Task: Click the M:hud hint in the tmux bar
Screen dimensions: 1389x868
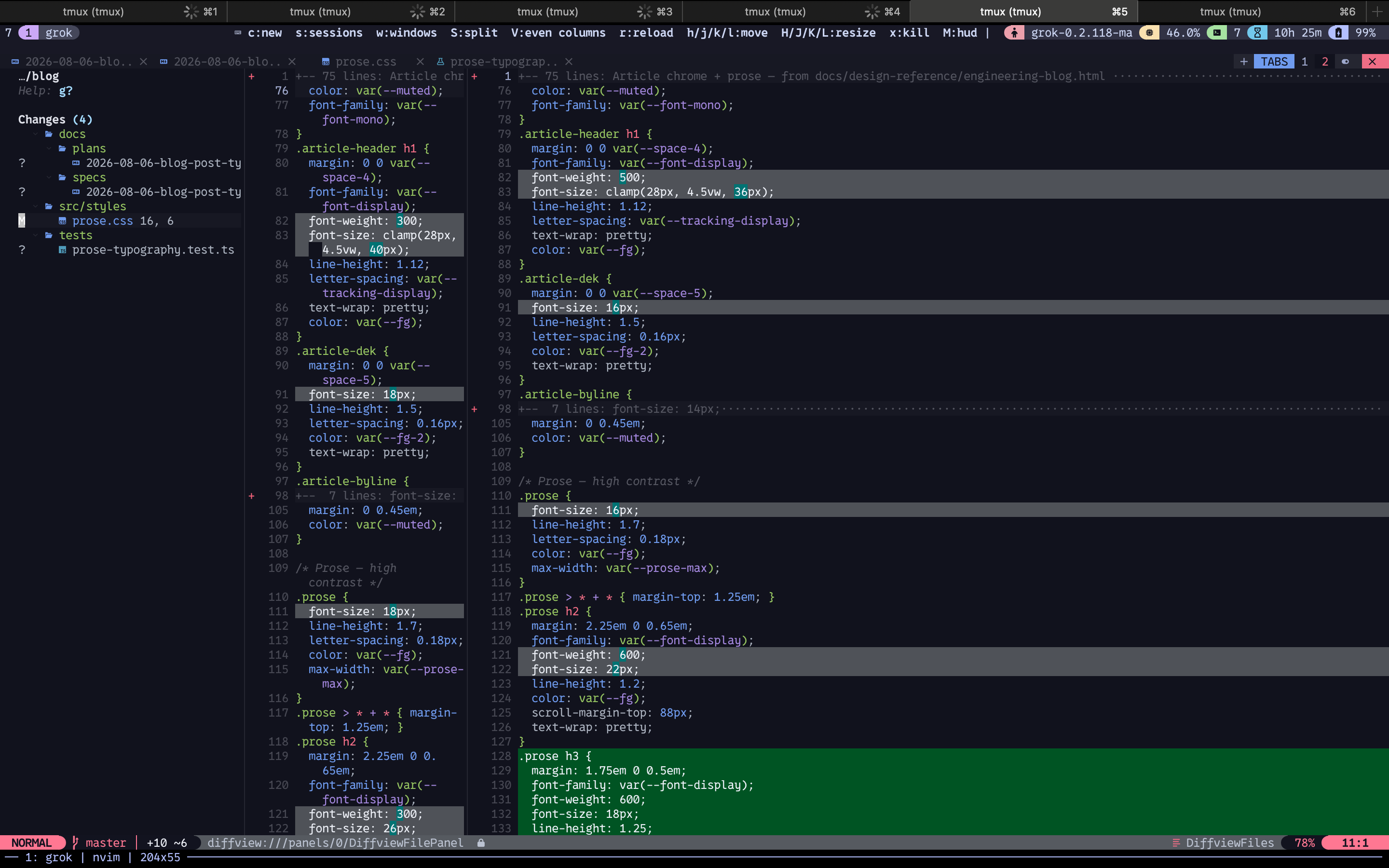Action: click(960, 33)
